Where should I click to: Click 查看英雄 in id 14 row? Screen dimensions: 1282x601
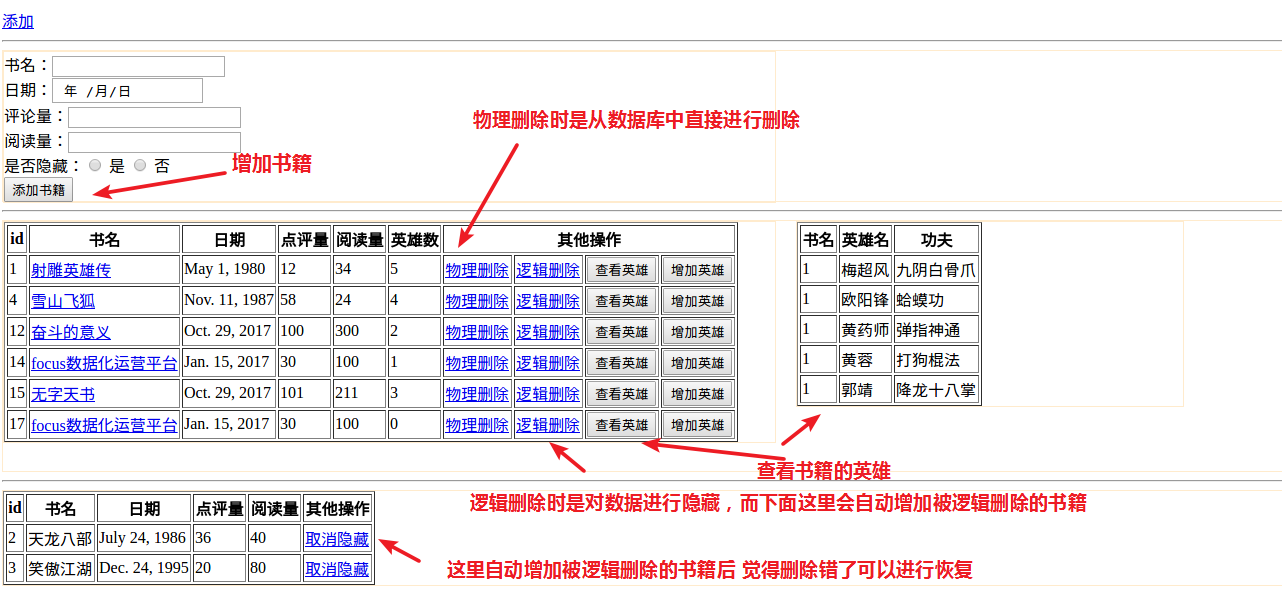tap(622, 363)
